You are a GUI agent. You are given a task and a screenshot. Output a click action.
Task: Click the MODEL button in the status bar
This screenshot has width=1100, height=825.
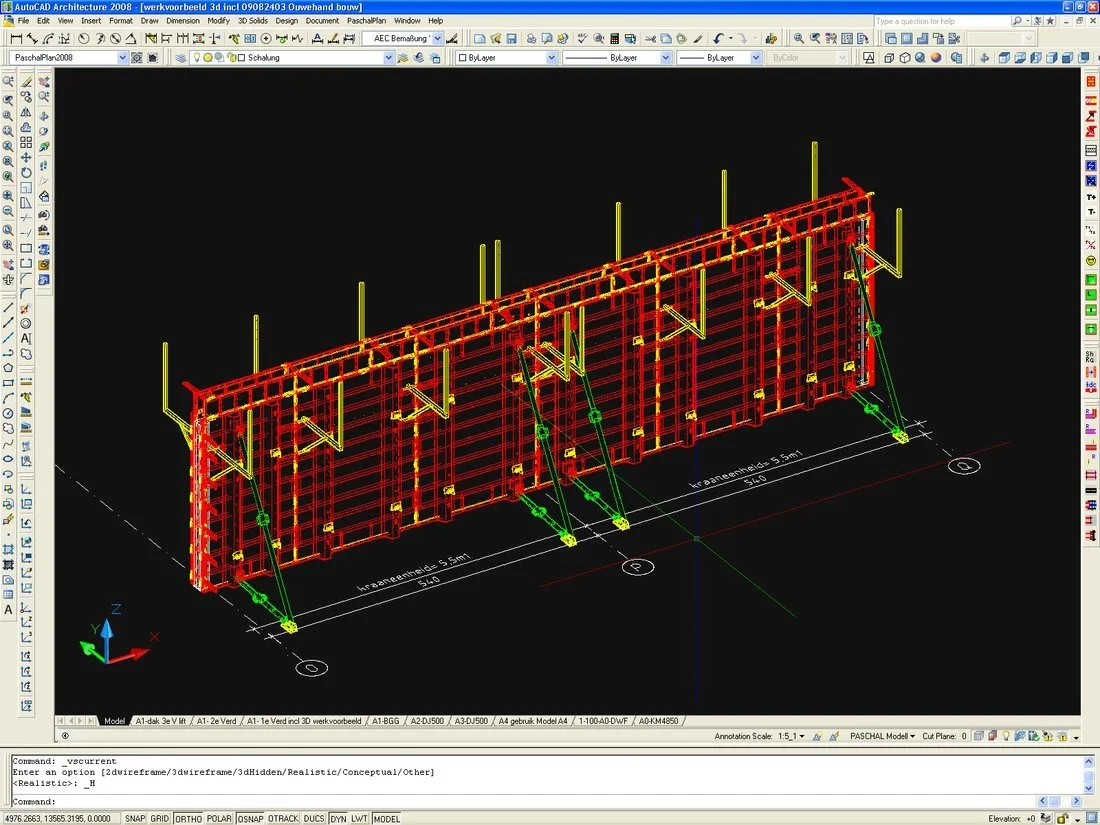tap(387, 819)
